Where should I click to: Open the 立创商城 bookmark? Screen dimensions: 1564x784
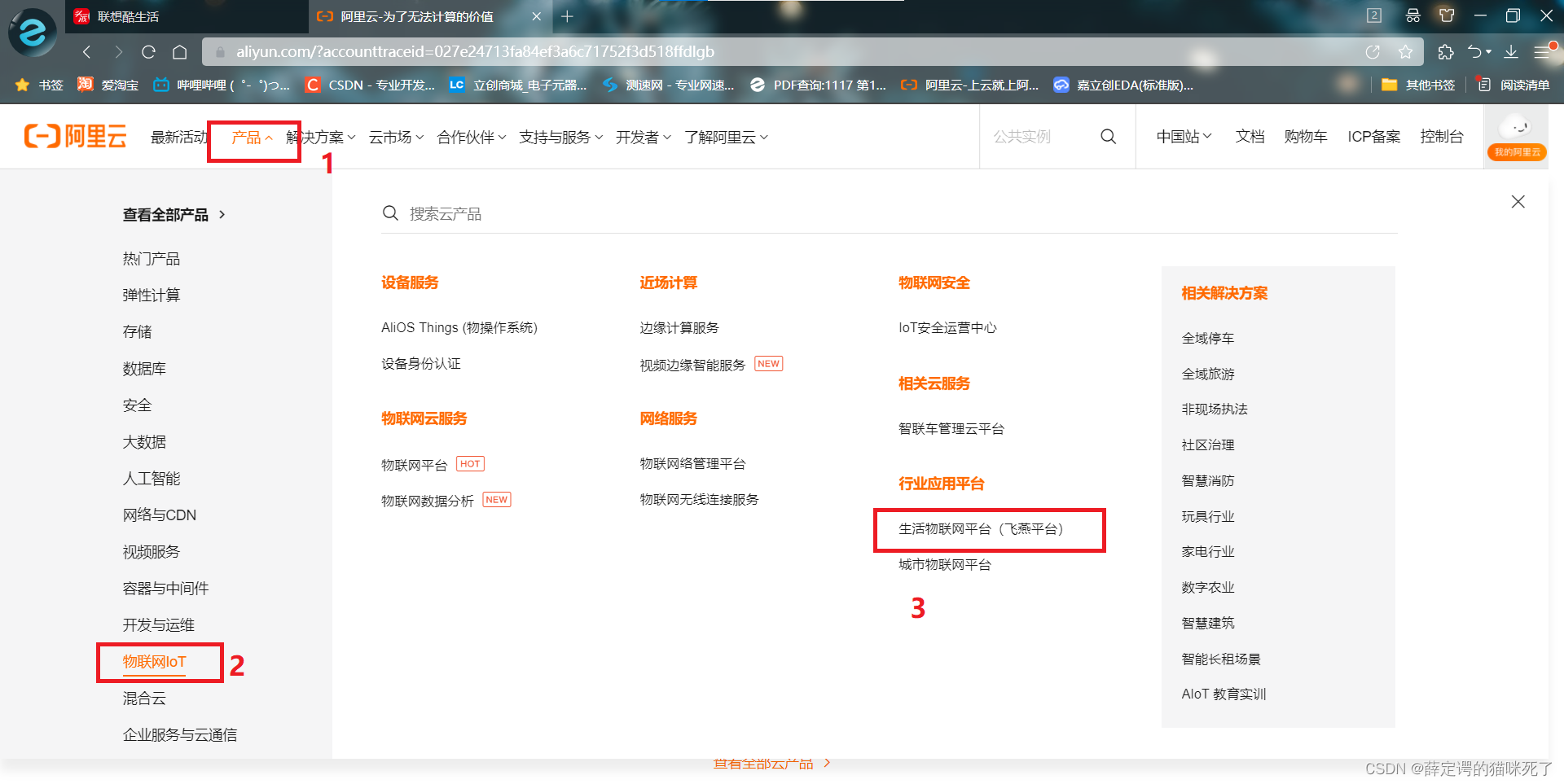tap(518, 85)
